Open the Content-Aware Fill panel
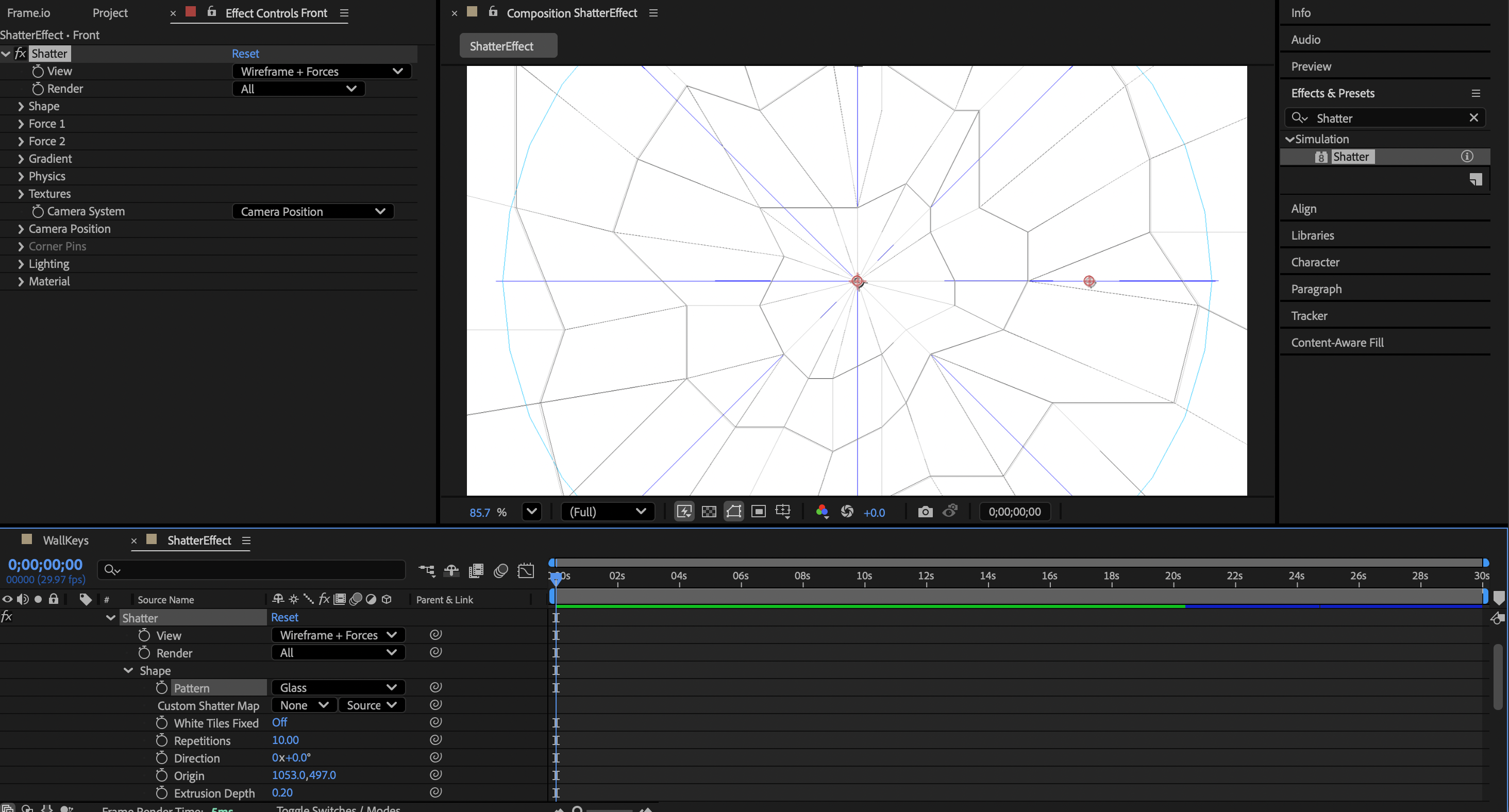The height and width of the screenshot is (812, 1509). pos(1337,342)
